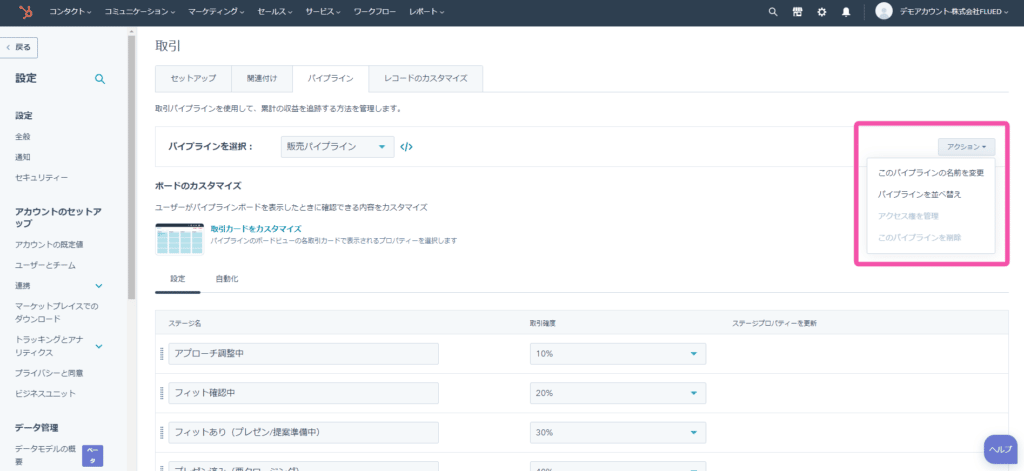The width and height of the screenshot is (1024, 471).
Task: Open the コミュニケーション menu
Action: click(x=140, y=12)
